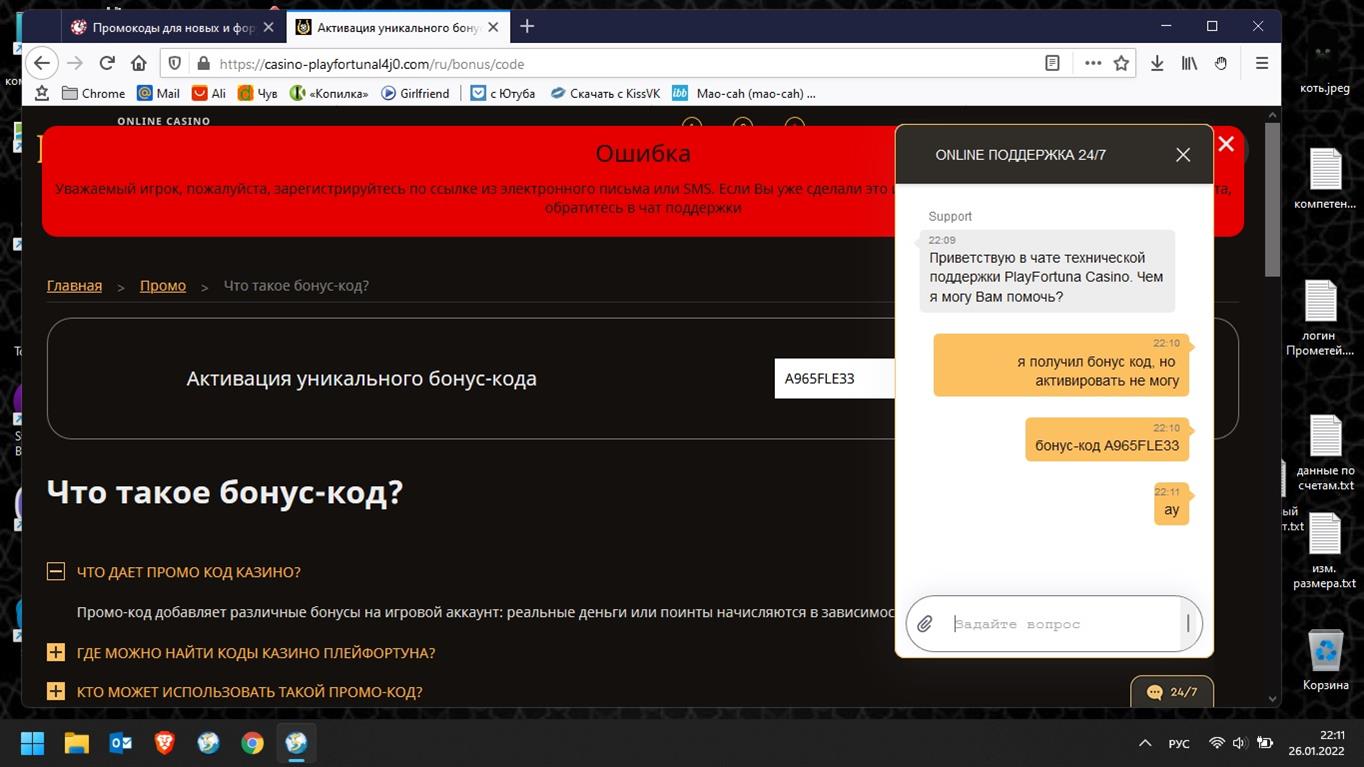This screenshot has width=1364, height=767.
Task: Open Brave browser from taskbar
Action: click(x=164, y=743)
